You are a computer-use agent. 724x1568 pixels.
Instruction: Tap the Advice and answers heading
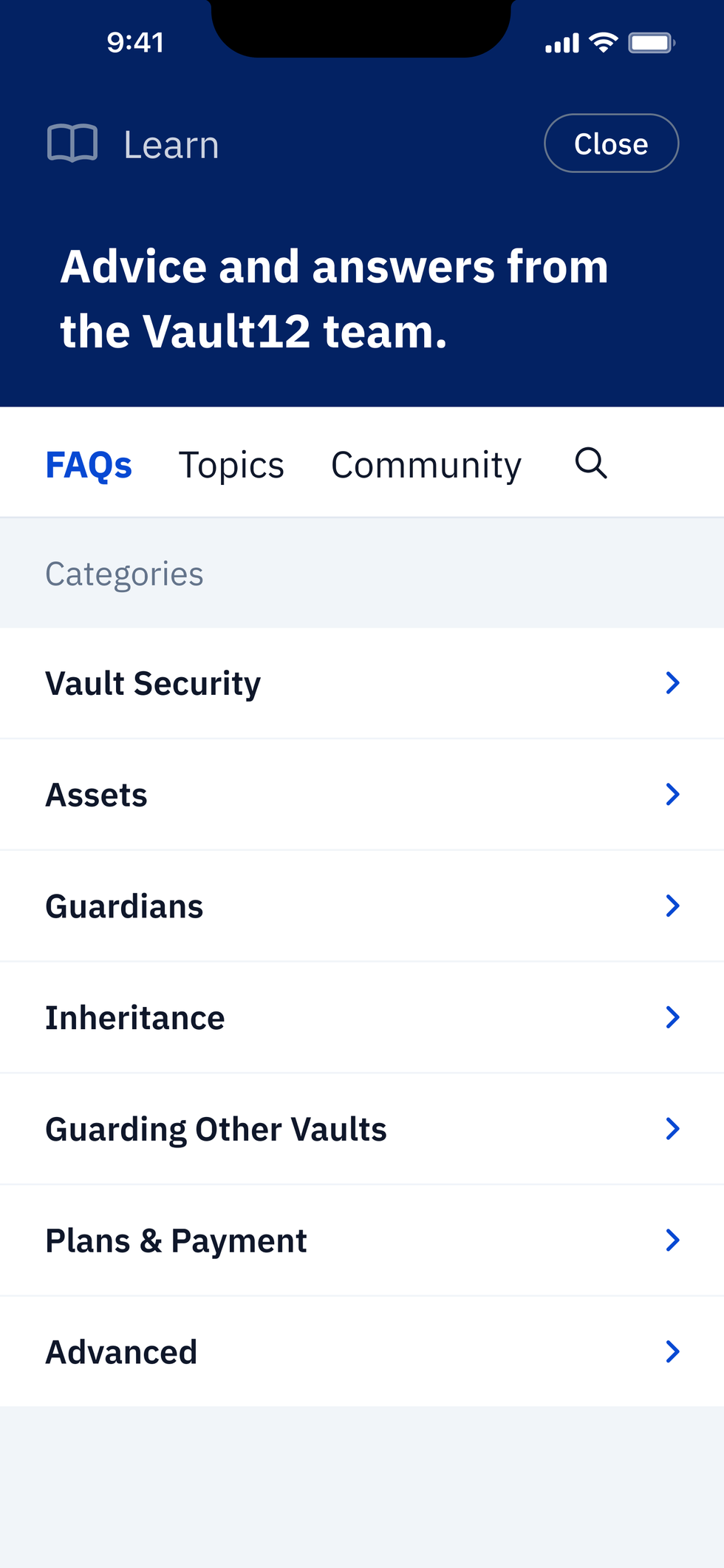coord(334,299)
